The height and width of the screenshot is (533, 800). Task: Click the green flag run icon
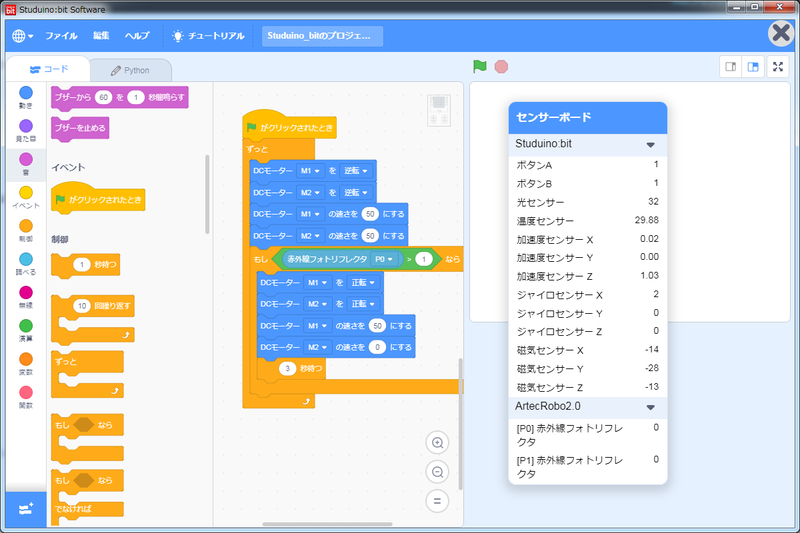tap(480, 67)
